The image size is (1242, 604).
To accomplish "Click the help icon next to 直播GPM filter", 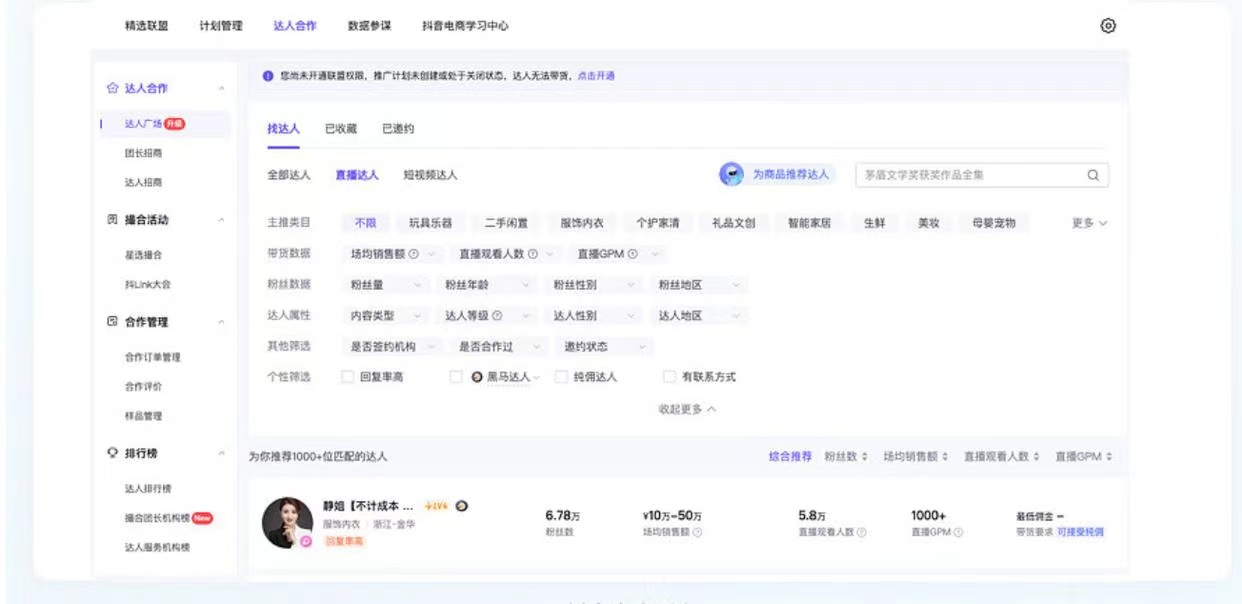I will click(x=632, y=254).
